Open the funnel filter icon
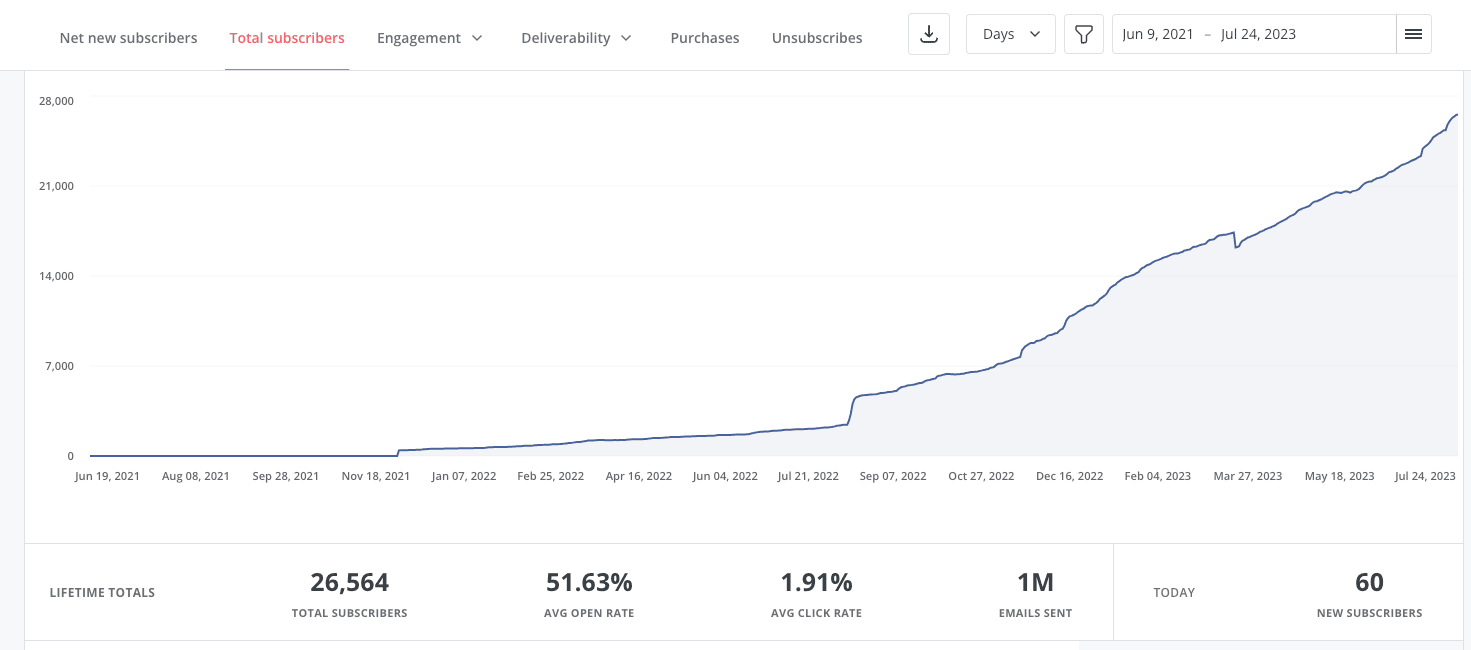 (x=1083, y=34)
